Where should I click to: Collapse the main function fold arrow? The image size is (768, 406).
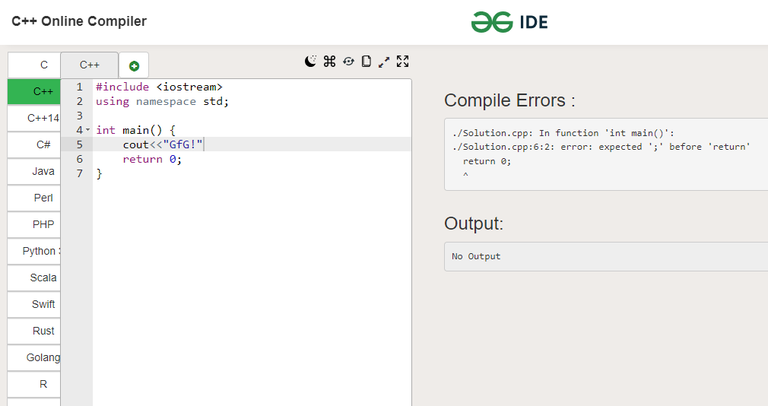[88, 130]
